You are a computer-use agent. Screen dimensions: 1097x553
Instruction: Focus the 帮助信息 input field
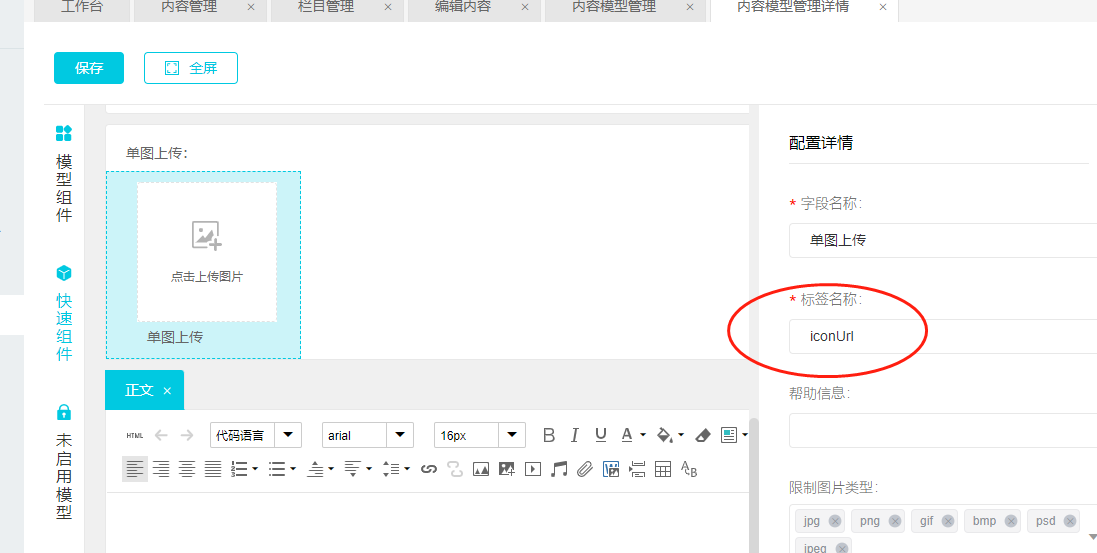(943, 430)
